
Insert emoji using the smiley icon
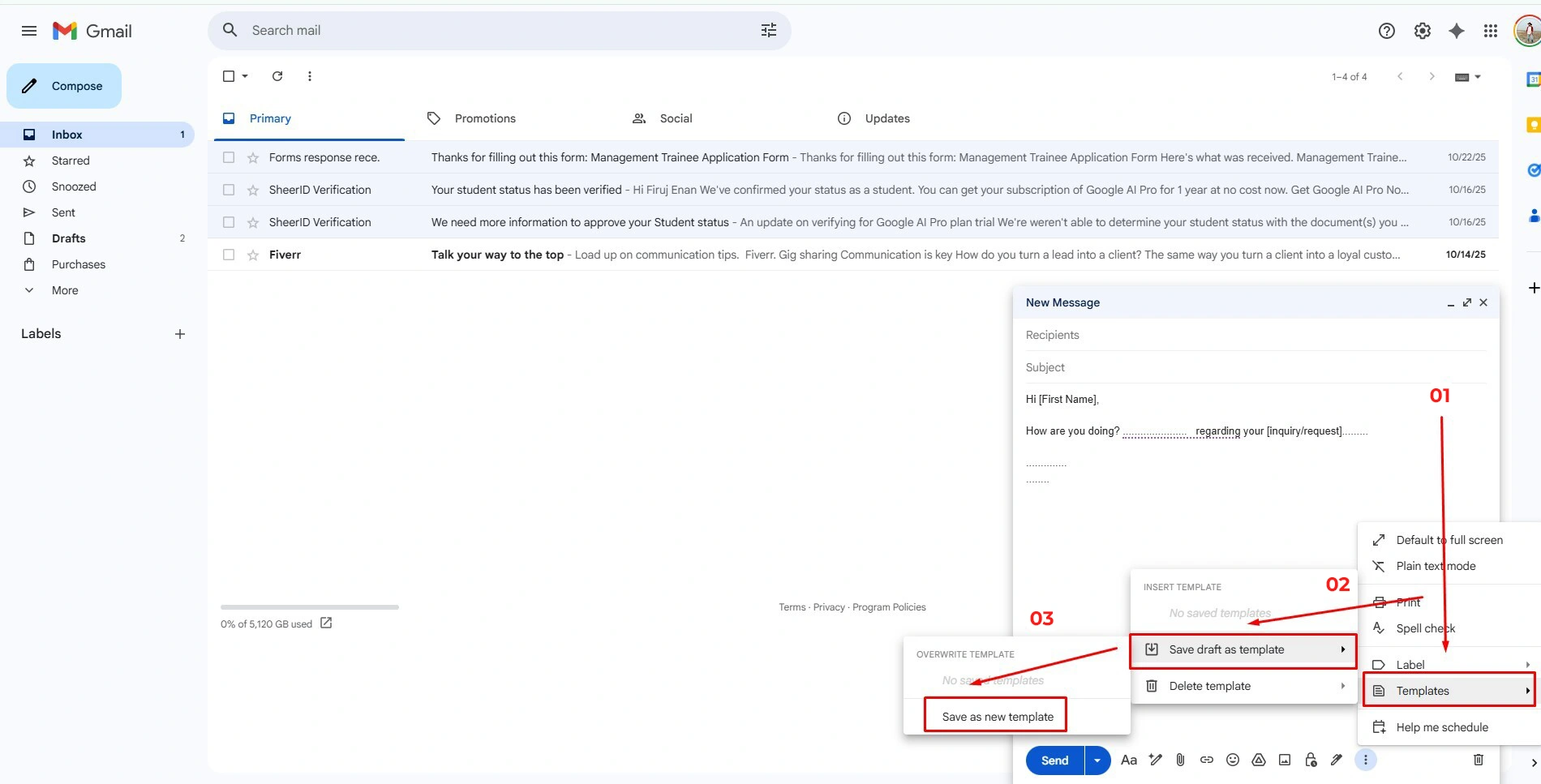[x=1233, y=760]
